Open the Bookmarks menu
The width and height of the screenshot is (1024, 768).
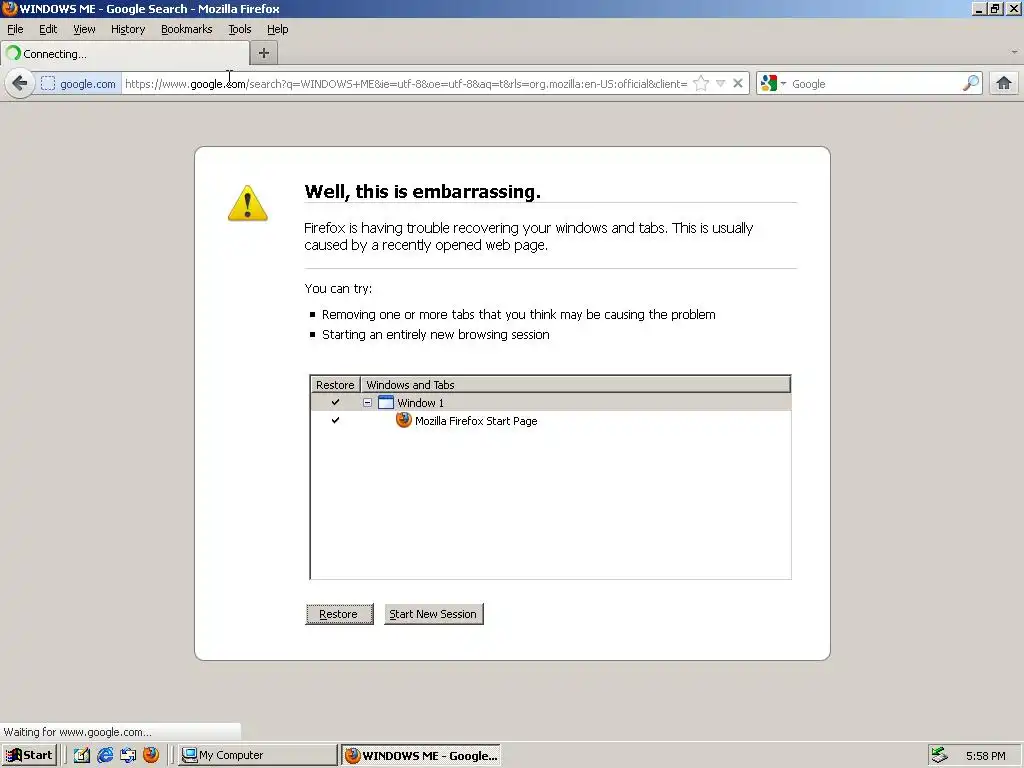(x=187, y=29)
